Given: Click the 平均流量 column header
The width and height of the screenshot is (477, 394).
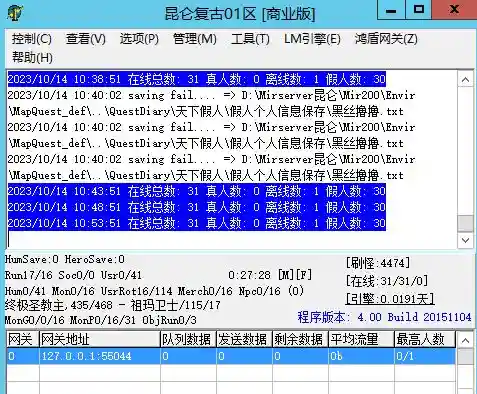Looking at the screenshot, I should click(361, 339).
